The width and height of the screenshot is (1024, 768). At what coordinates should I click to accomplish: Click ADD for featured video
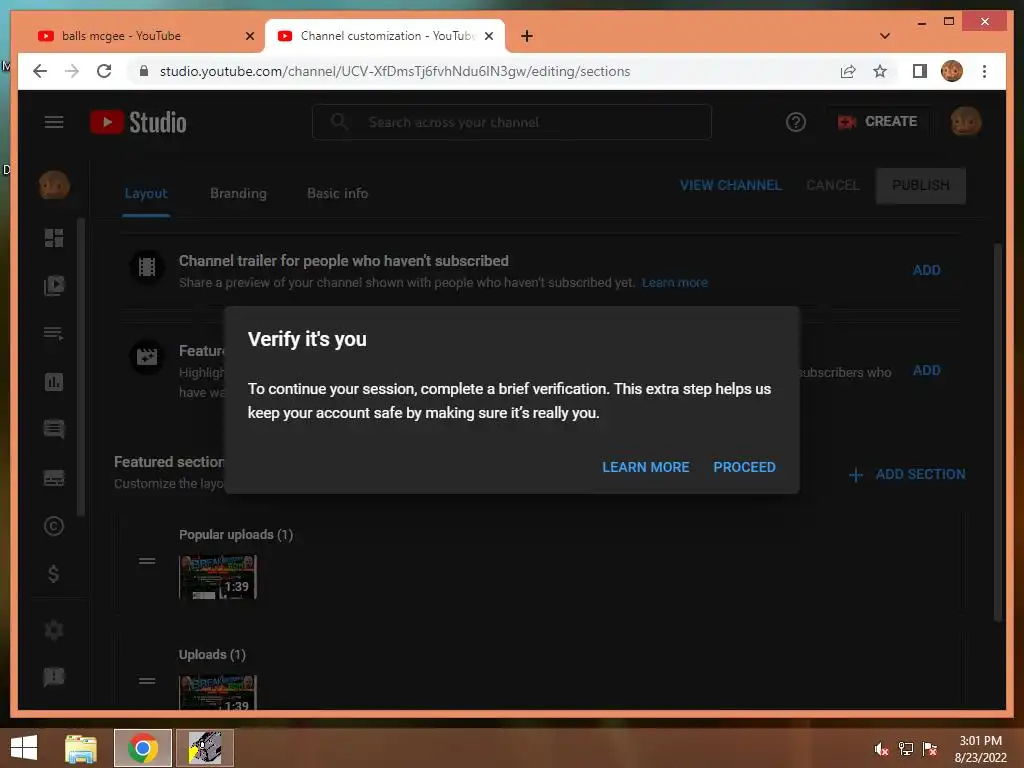coord(926,370)
